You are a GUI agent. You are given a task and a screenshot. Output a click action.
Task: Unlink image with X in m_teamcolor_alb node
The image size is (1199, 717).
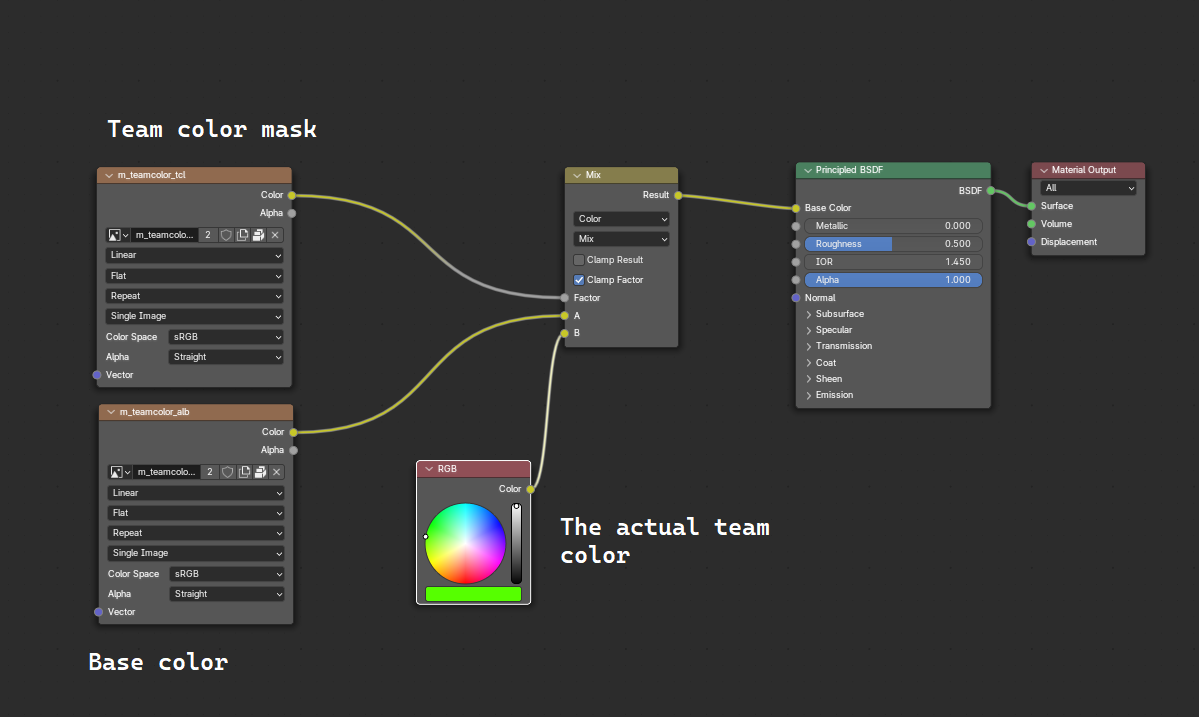(277, 472)
